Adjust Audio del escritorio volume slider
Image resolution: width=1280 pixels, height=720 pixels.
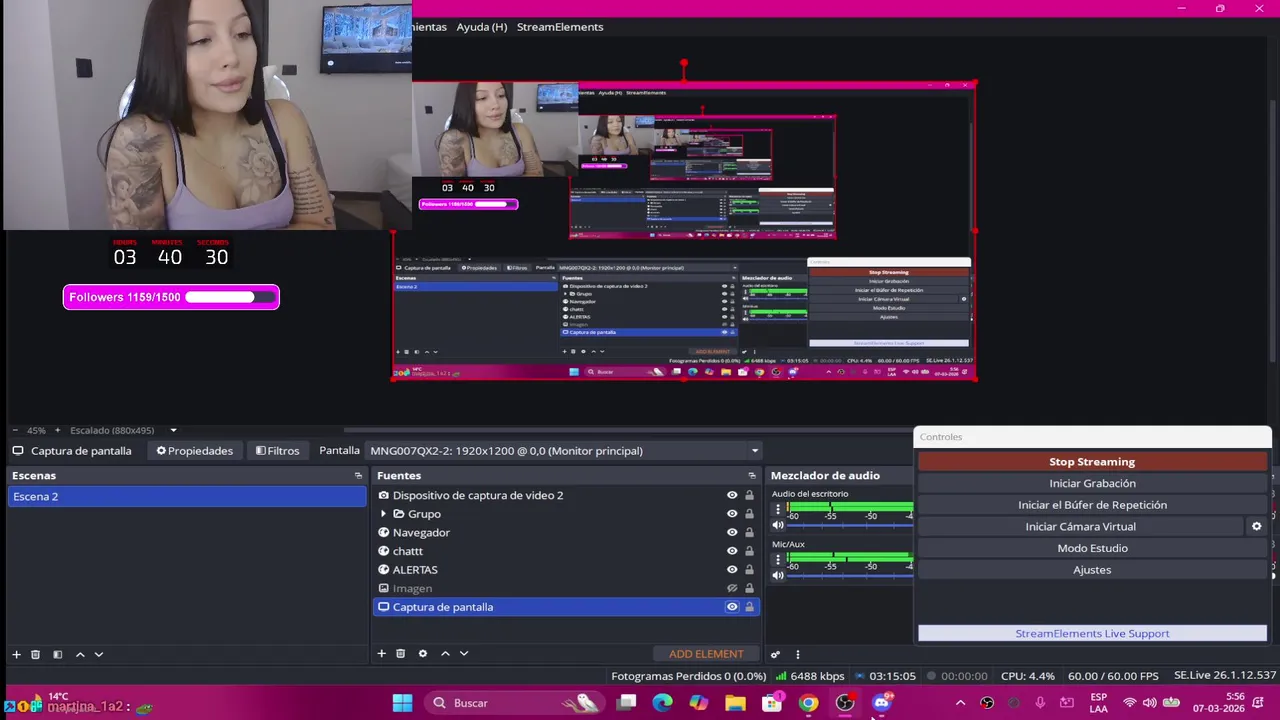tap(850, 525)
